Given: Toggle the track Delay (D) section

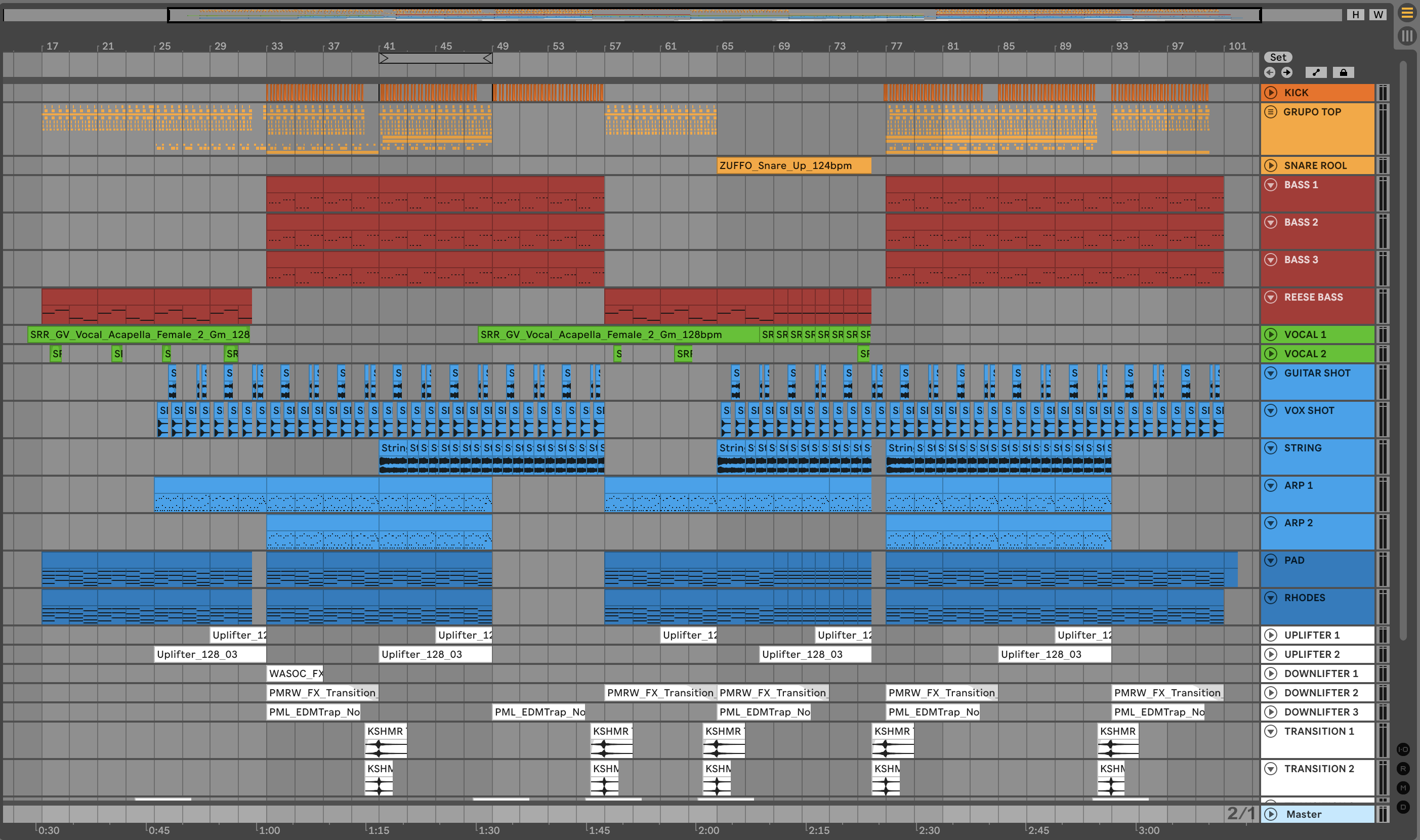Looking at the screenshot, I should coord(1403,807).
